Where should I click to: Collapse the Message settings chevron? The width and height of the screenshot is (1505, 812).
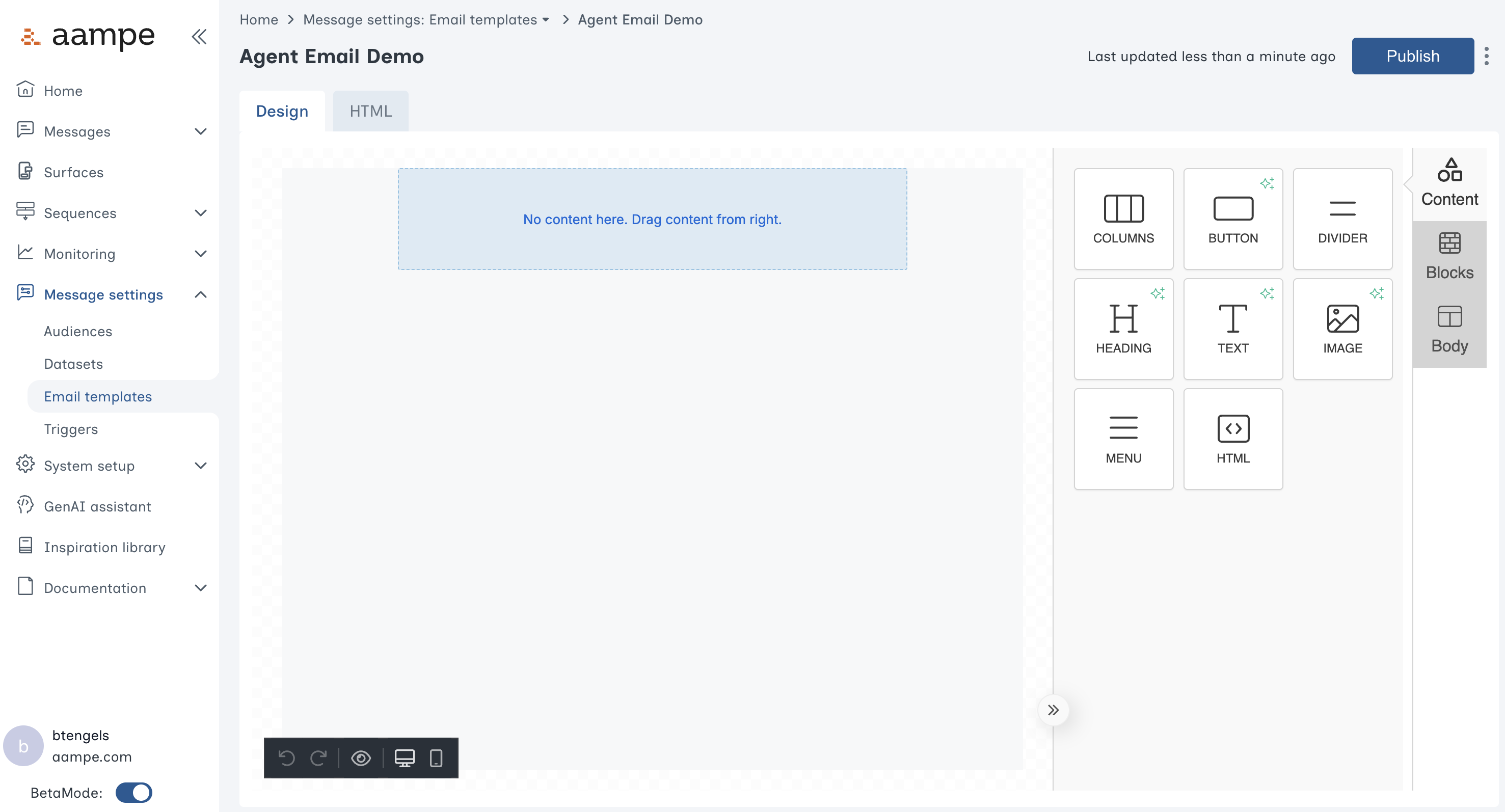pos(200,294)
